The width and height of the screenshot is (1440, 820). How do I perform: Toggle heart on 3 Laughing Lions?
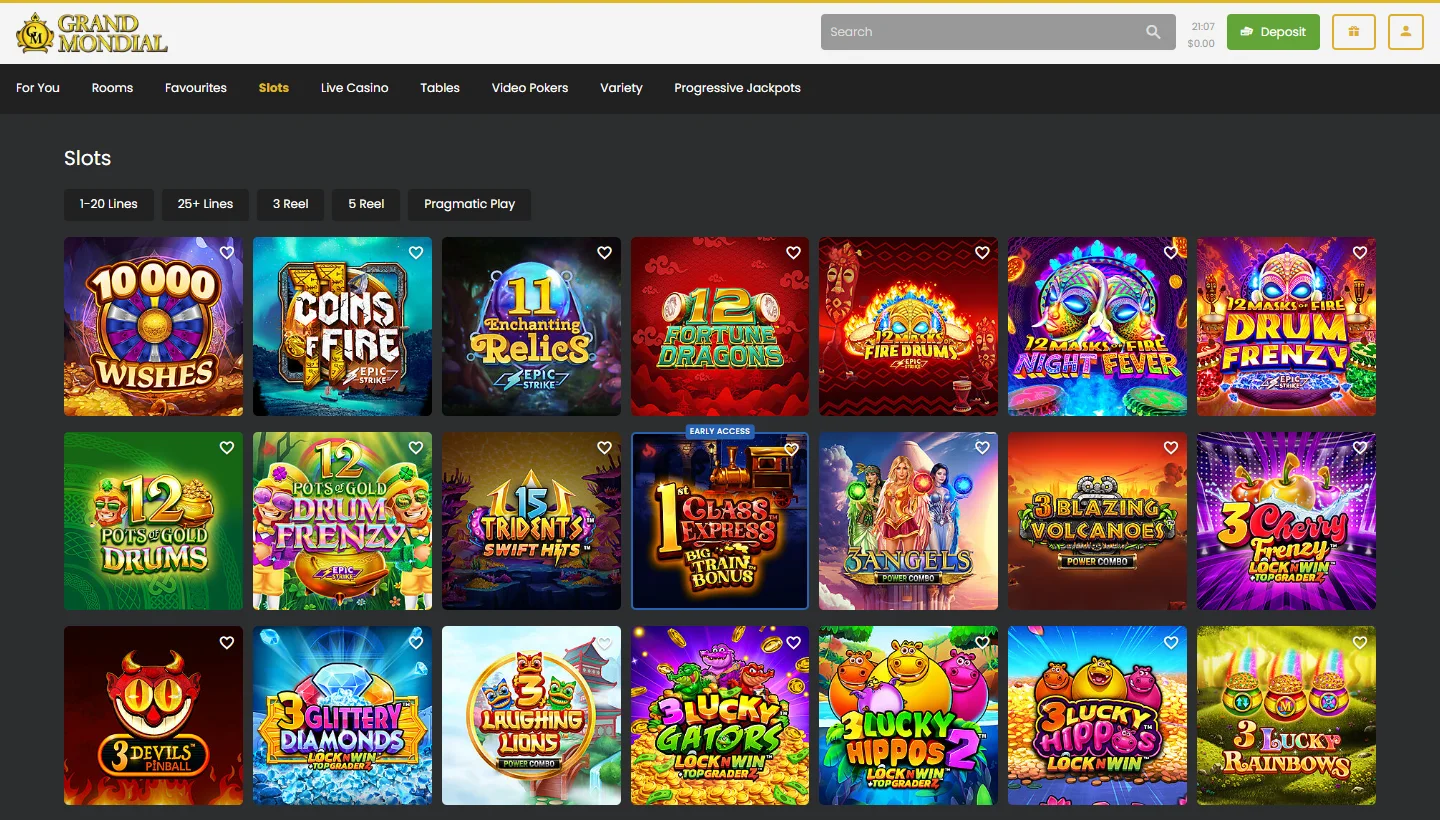click(604, 642)
